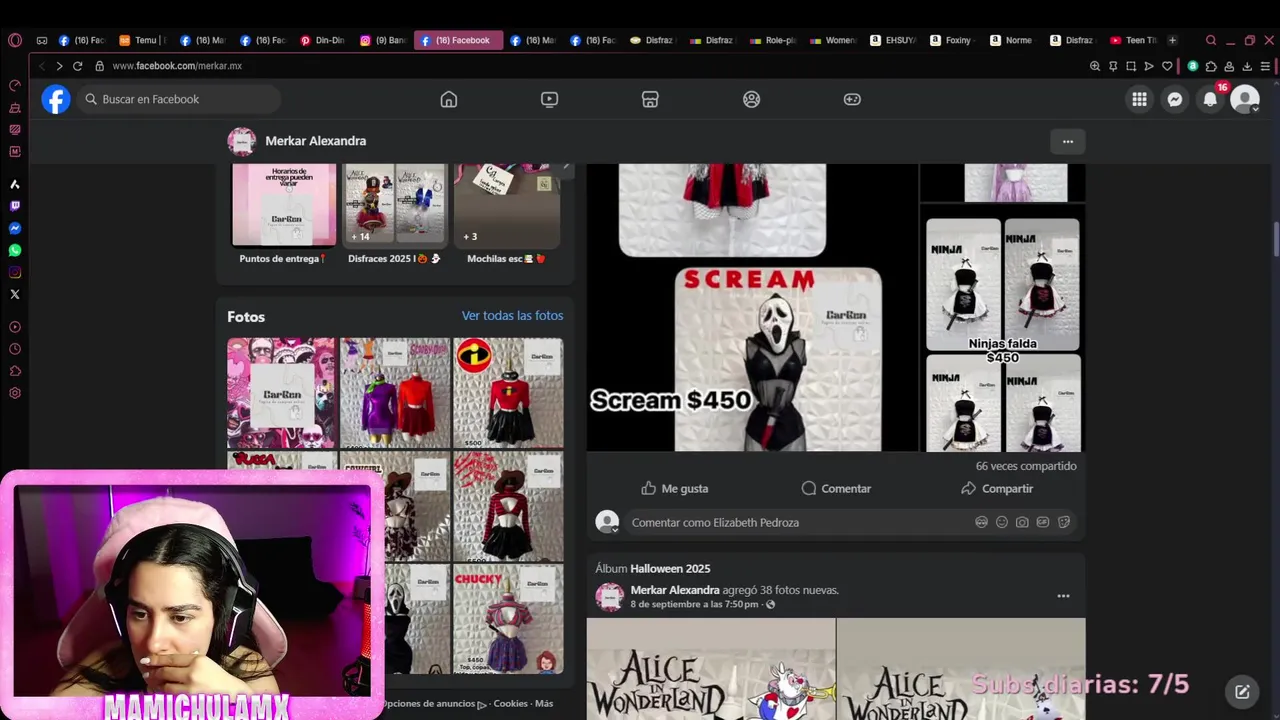Viewport: 1280px width, 720px height.
Task: Open Instagram from the Opera sidebar
Action: tap(14, 272)
